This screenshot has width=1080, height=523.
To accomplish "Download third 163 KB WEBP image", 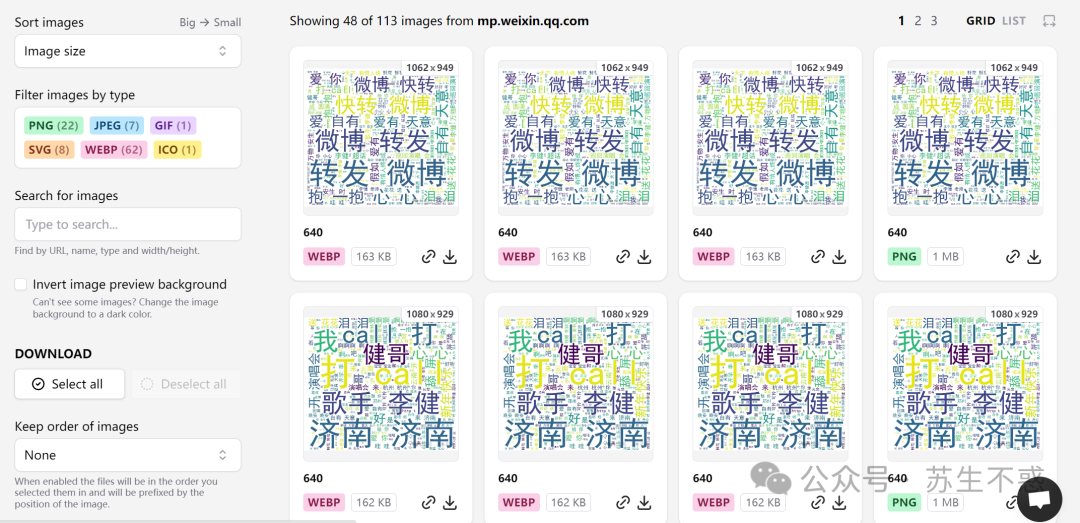I will [839, 257].
